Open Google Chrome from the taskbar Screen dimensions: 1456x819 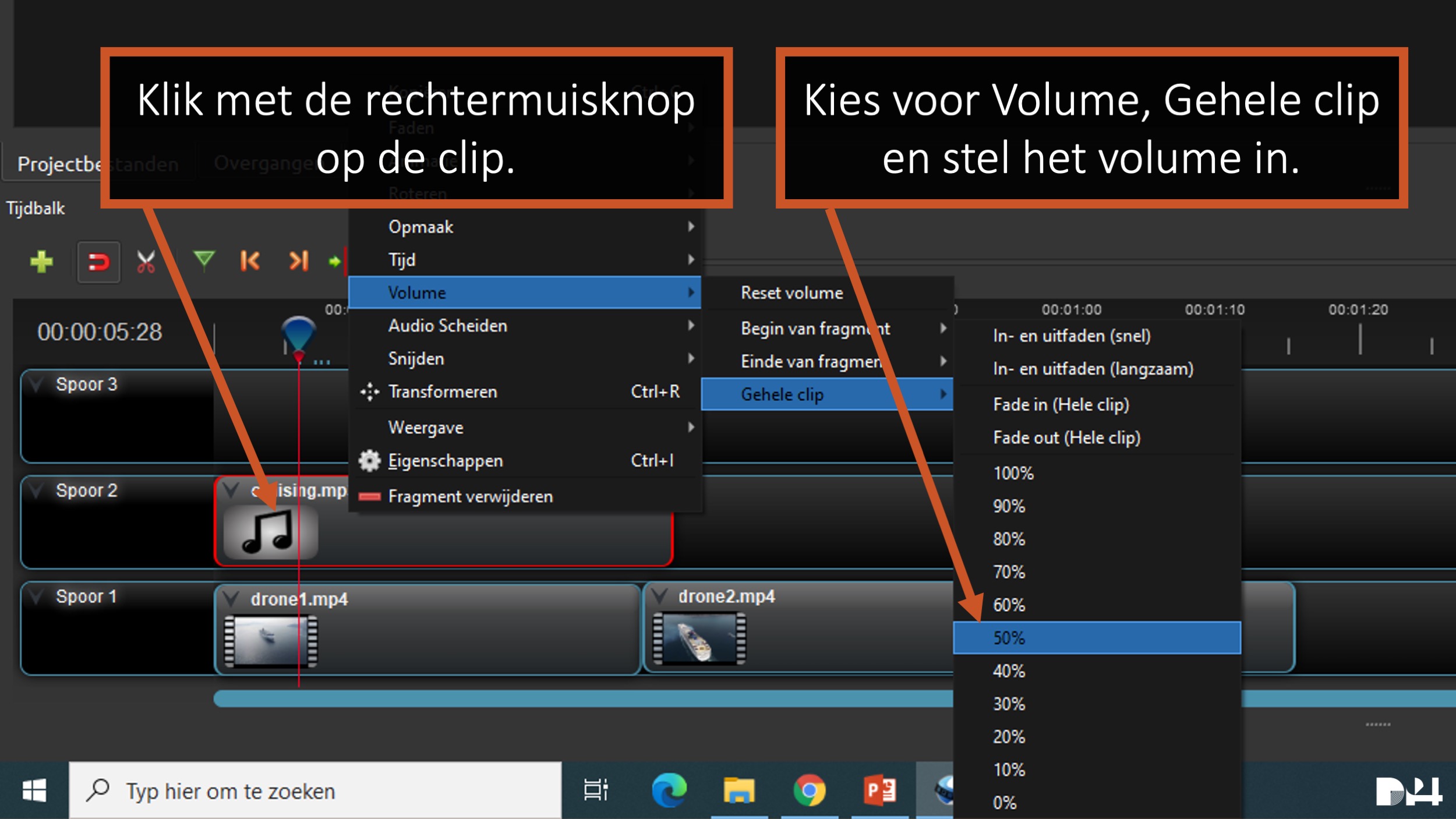[x=809, y=790]
